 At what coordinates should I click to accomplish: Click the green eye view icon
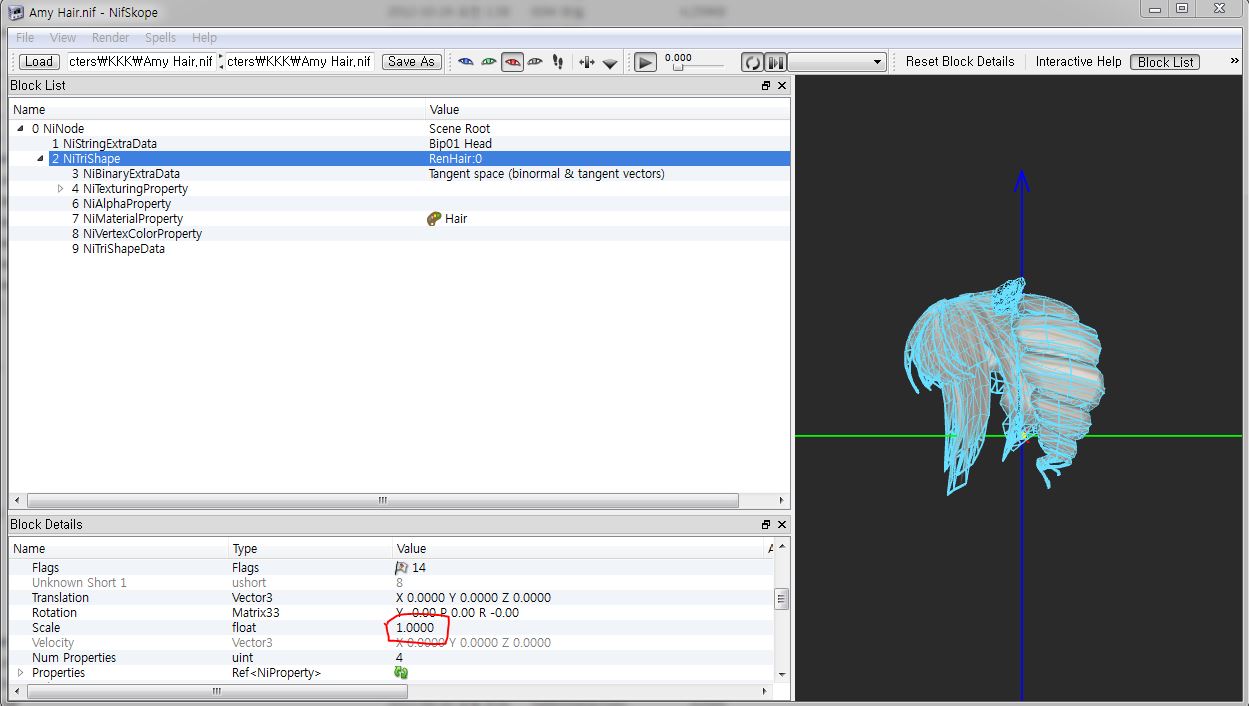489,62
